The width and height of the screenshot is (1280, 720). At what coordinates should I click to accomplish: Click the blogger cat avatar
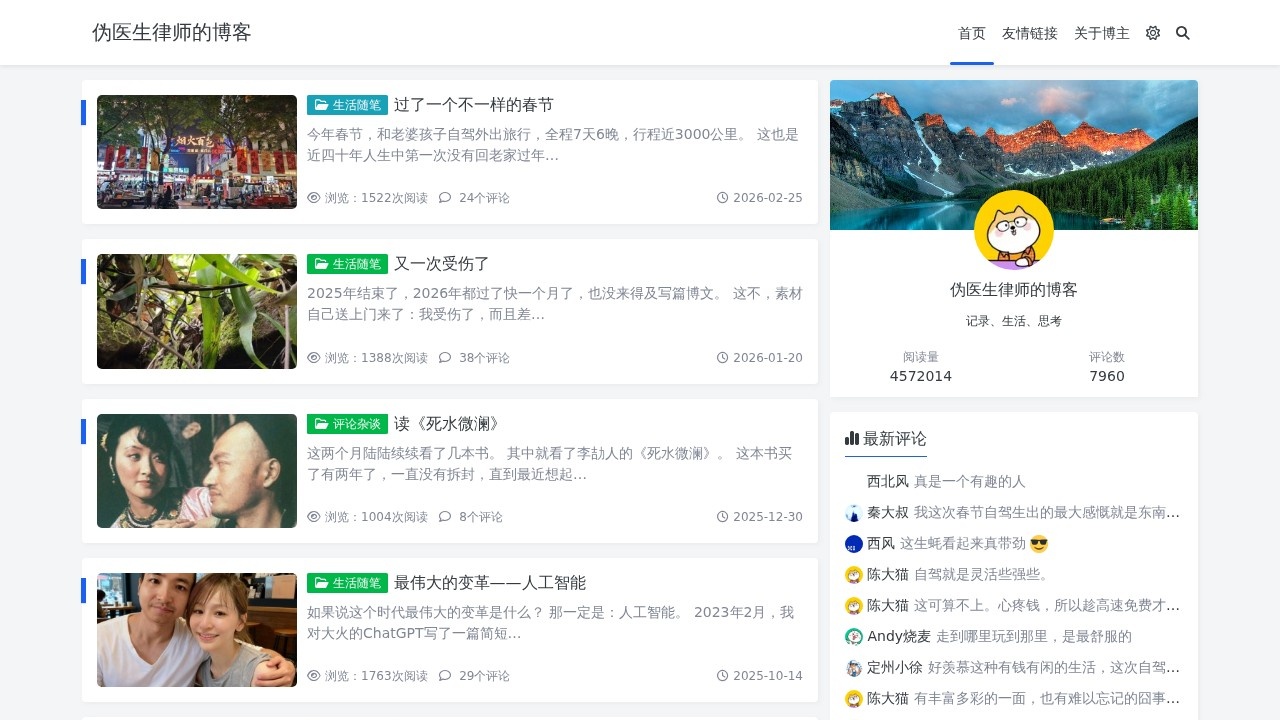click(x=1014, y=230)
